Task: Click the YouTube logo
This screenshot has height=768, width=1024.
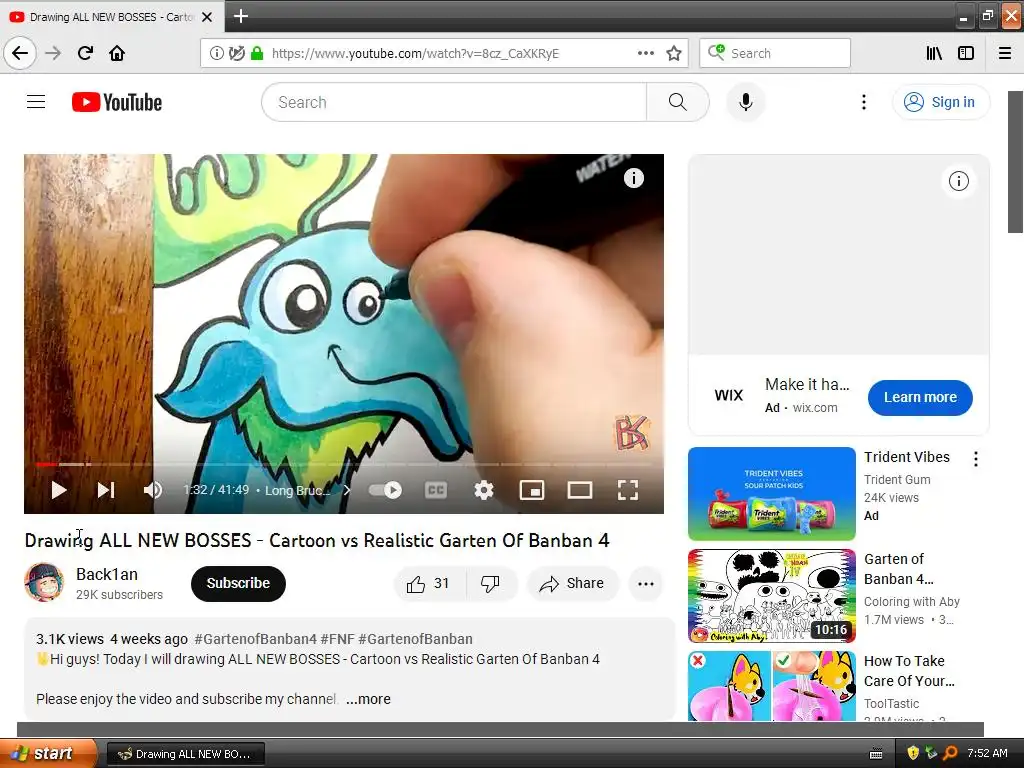Action: click(x=117, y=102)
